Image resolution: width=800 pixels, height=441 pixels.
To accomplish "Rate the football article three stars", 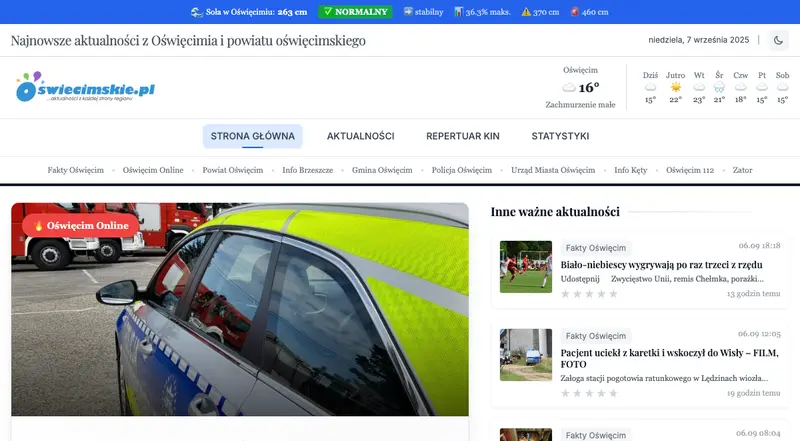I will coord(589,294).
